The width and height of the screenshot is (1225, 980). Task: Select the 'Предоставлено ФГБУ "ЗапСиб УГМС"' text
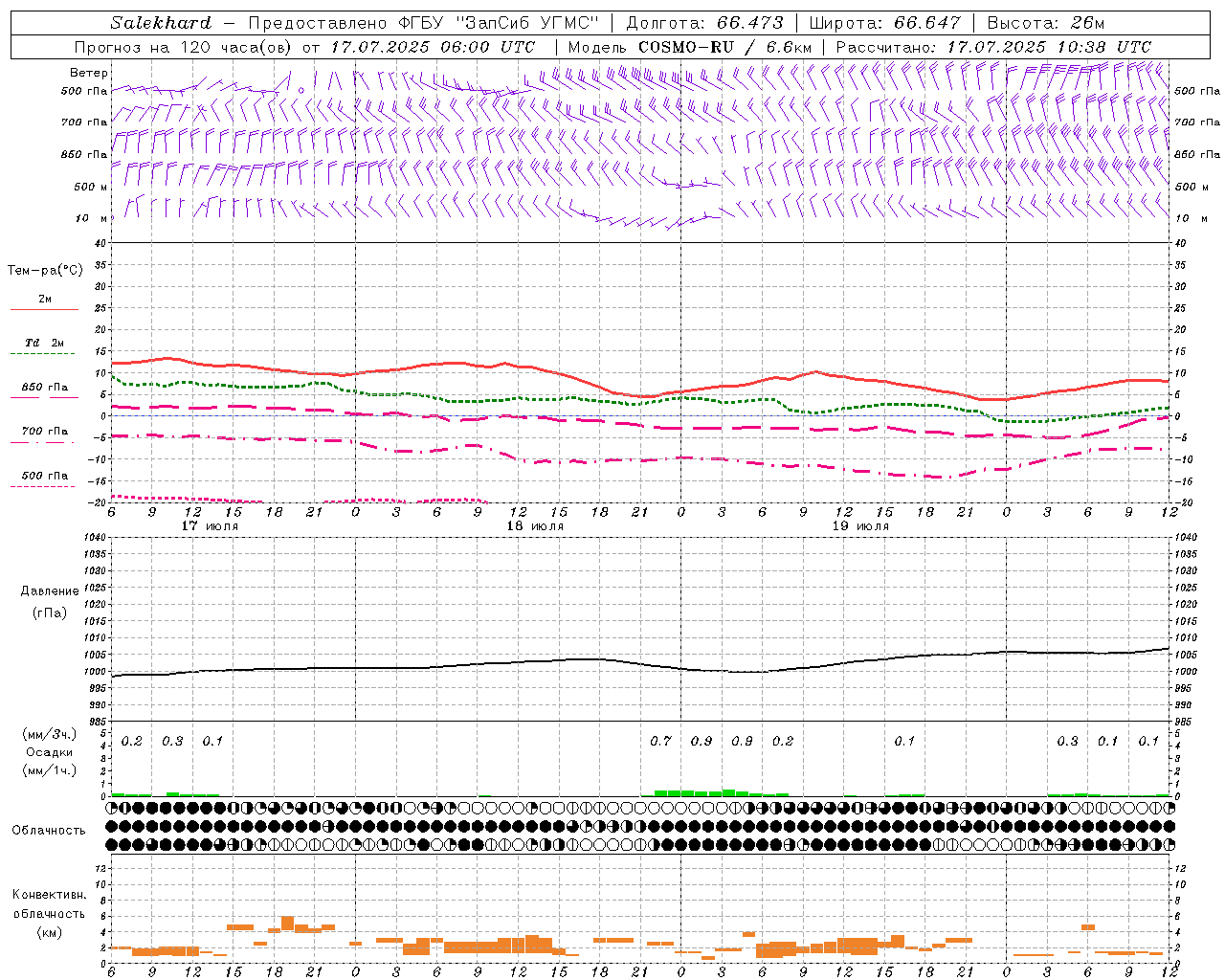pos(425,23)
